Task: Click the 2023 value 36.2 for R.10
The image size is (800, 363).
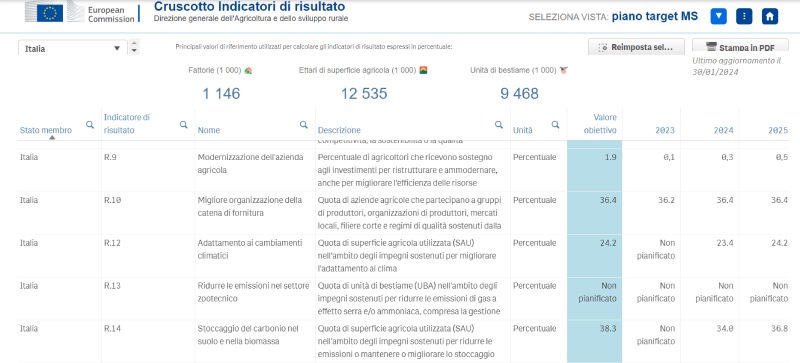Action: click(x=666, y=200)
